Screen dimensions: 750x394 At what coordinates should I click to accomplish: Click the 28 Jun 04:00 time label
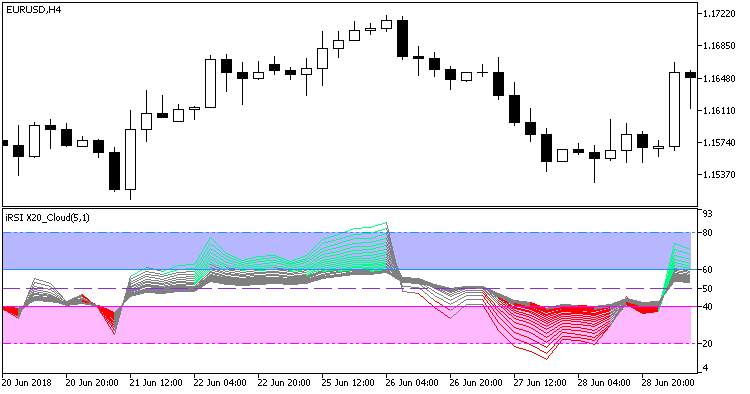click(604, 383)
